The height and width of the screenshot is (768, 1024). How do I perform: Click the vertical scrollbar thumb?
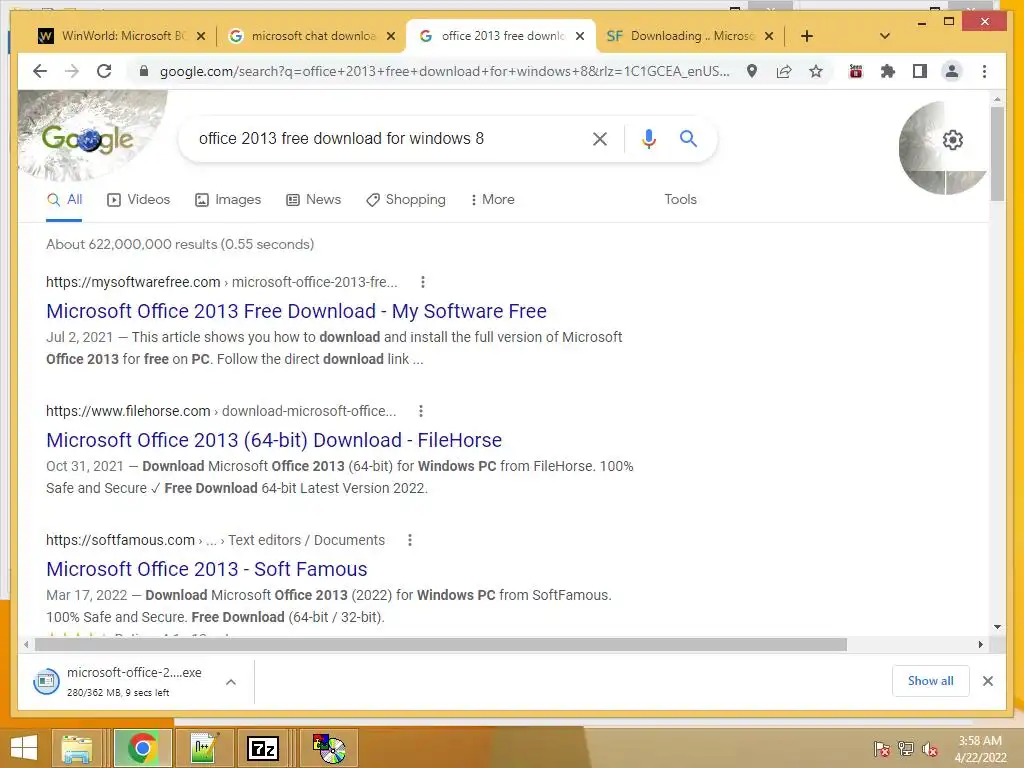coord(997,154)
